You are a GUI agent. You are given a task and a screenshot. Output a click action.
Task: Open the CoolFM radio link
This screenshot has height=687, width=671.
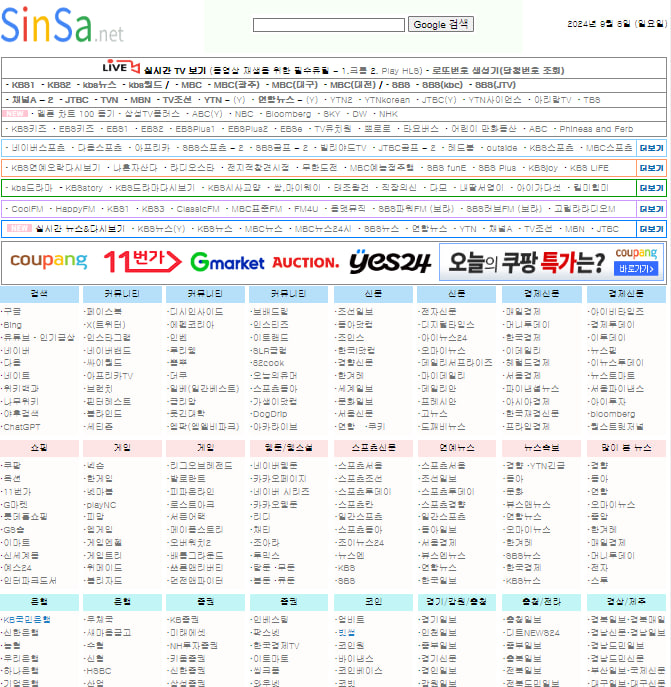click(x=27, y=209)
